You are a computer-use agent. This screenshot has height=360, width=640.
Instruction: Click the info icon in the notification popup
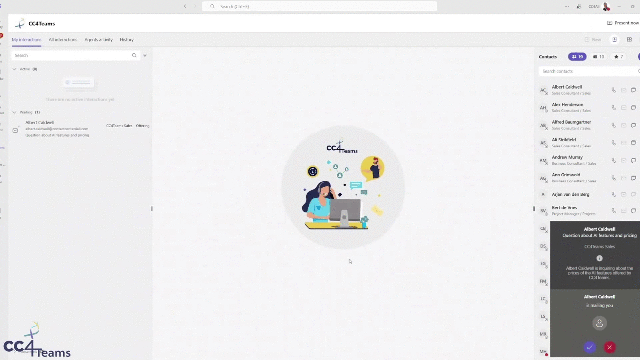click(x=599, y=258)
